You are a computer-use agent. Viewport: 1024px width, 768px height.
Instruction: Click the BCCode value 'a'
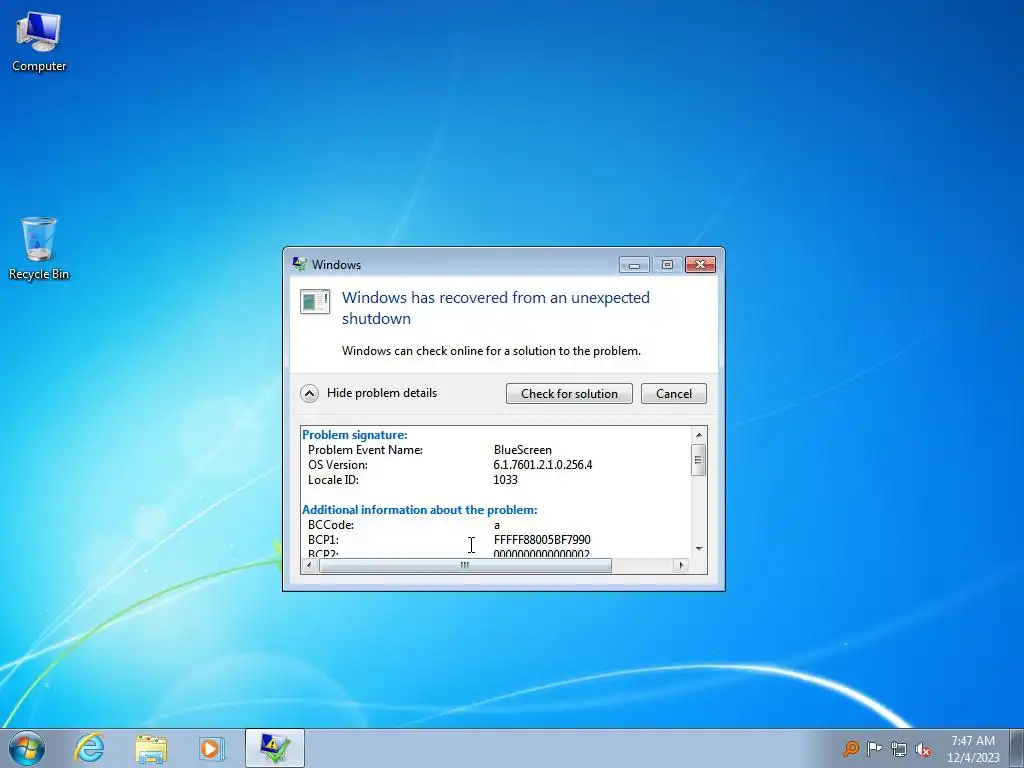[x=497, y=525]
